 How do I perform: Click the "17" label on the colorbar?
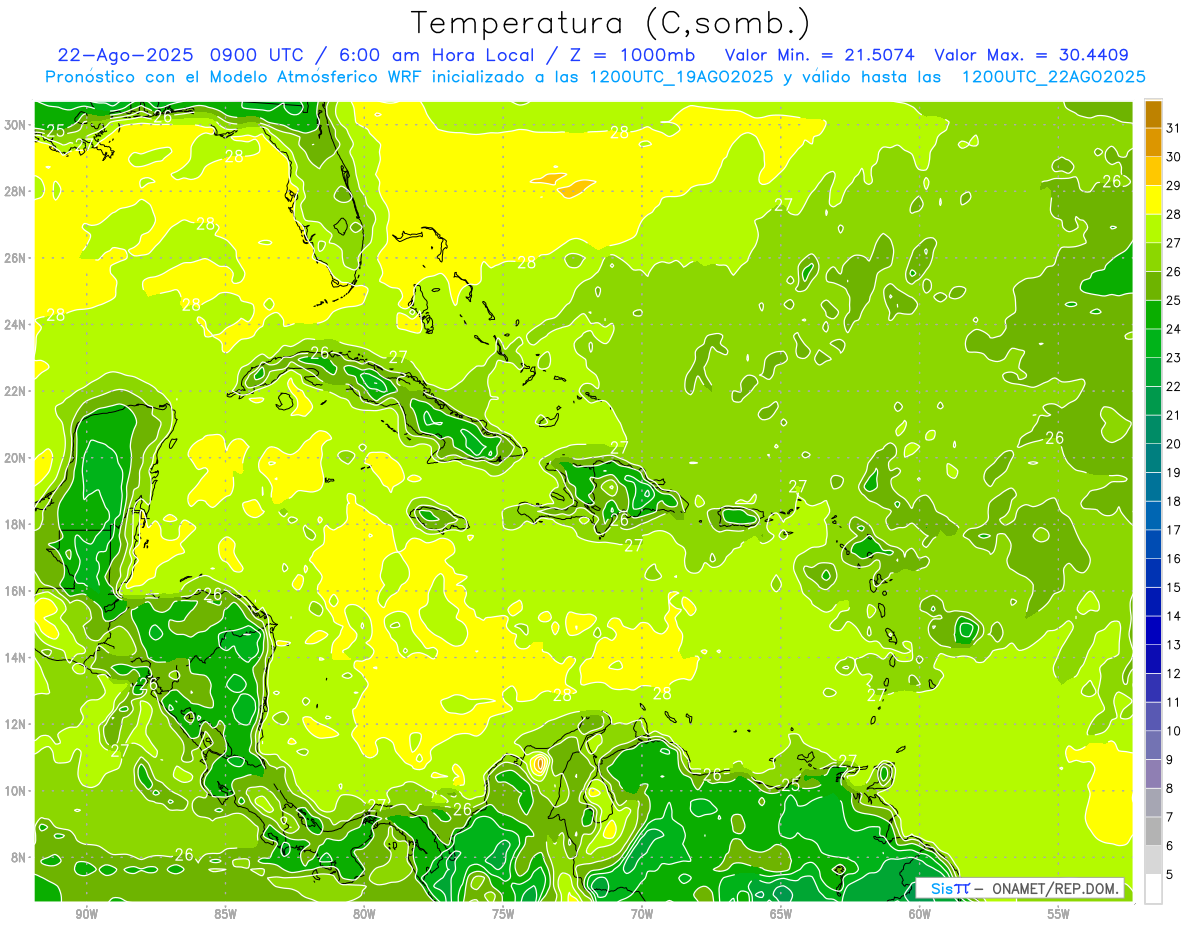pyautogui.click(x=1174, y=530)
